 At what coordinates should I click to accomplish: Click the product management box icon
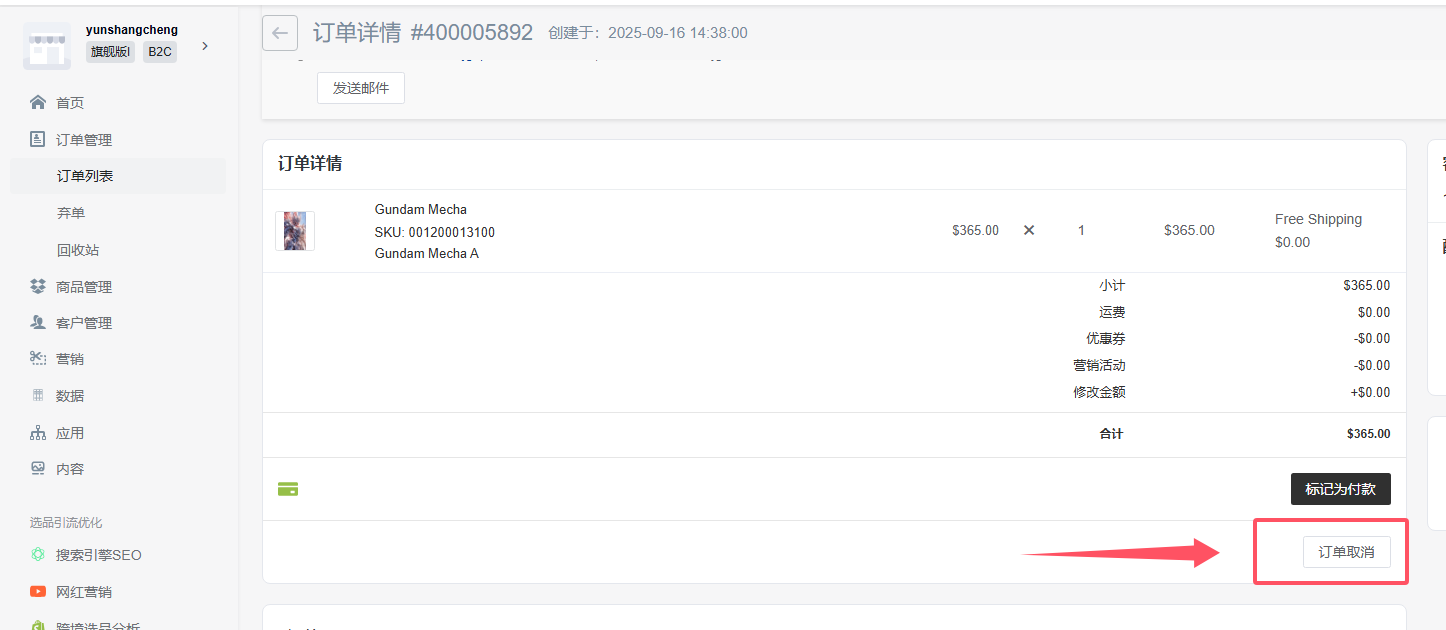(x=38, y=287)
